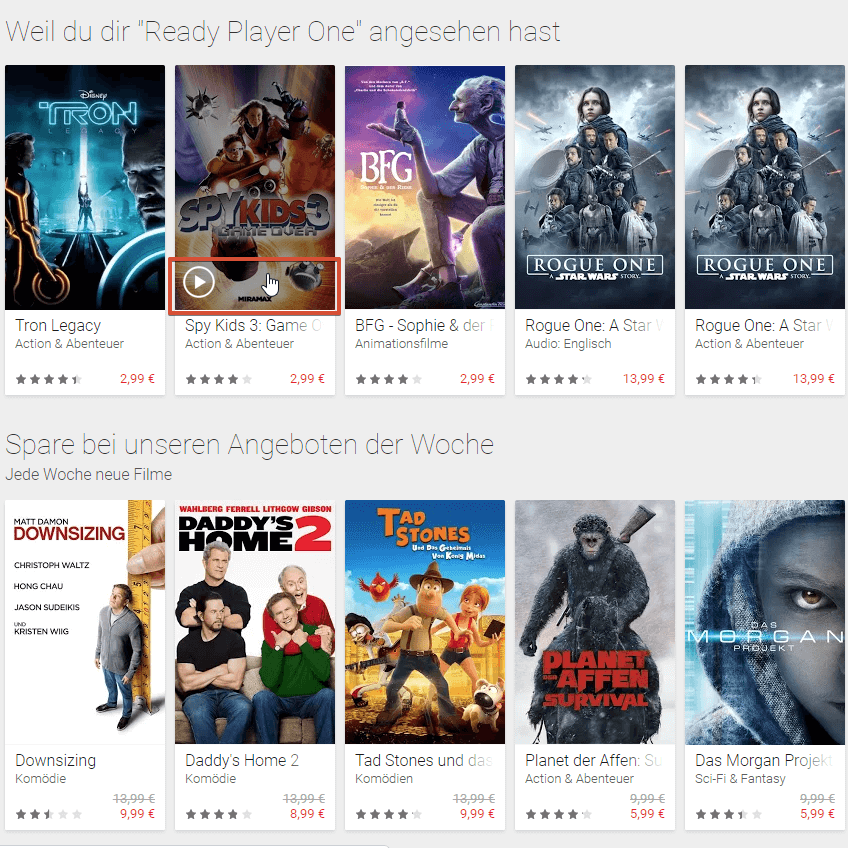Buy Tron Legacy for 2,99 €
Image resolution: width=848 pixels, height=848 pixels.
coord(137,379)
